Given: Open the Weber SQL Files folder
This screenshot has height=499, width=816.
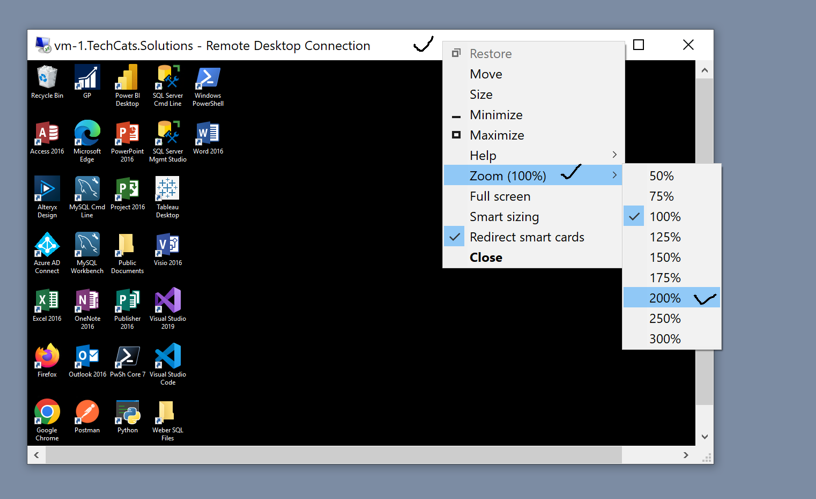Looking at the screenshot, I should [168, 420].
